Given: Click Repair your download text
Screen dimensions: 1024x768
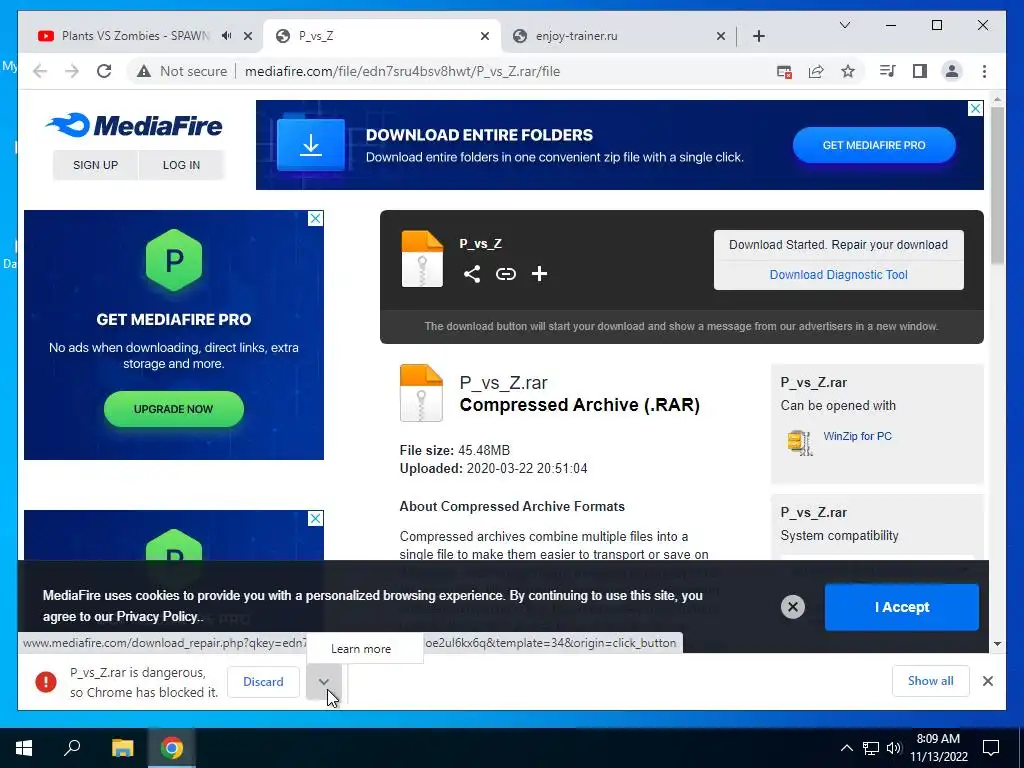Looking at the screenshot, I should tap(889, 245).
